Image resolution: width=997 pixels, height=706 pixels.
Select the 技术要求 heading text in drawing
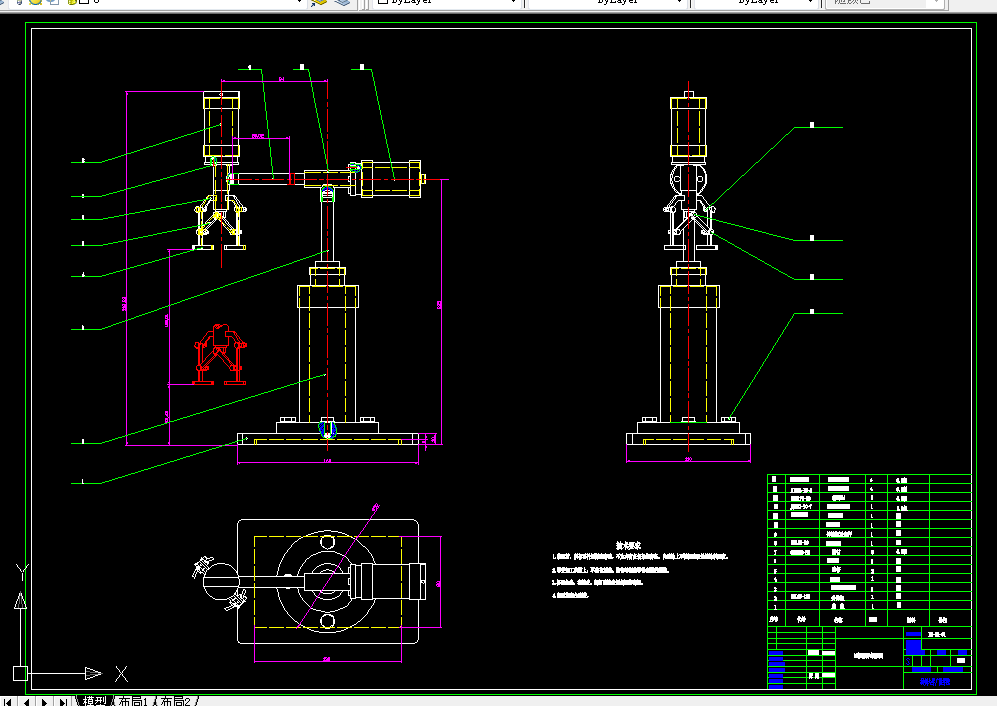[628, 545]
